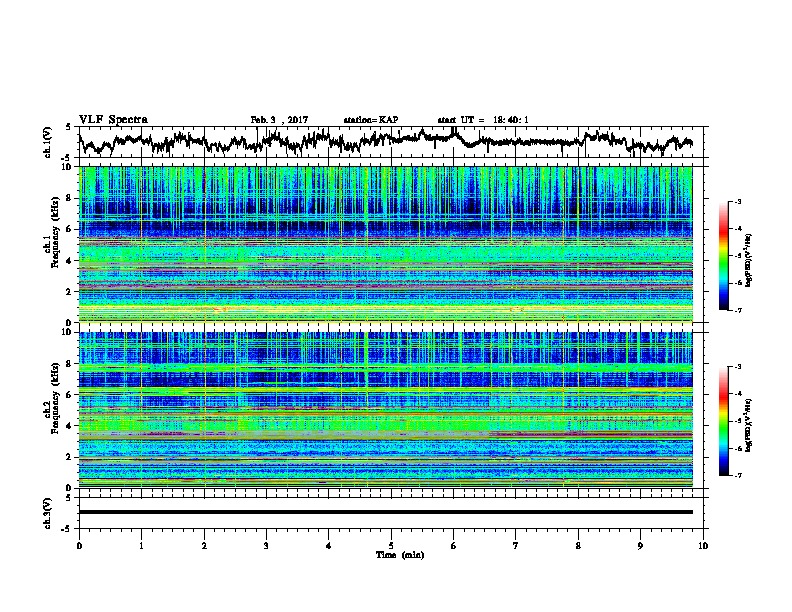
Task: Click time axis tick label "9"
Action: 640,546
